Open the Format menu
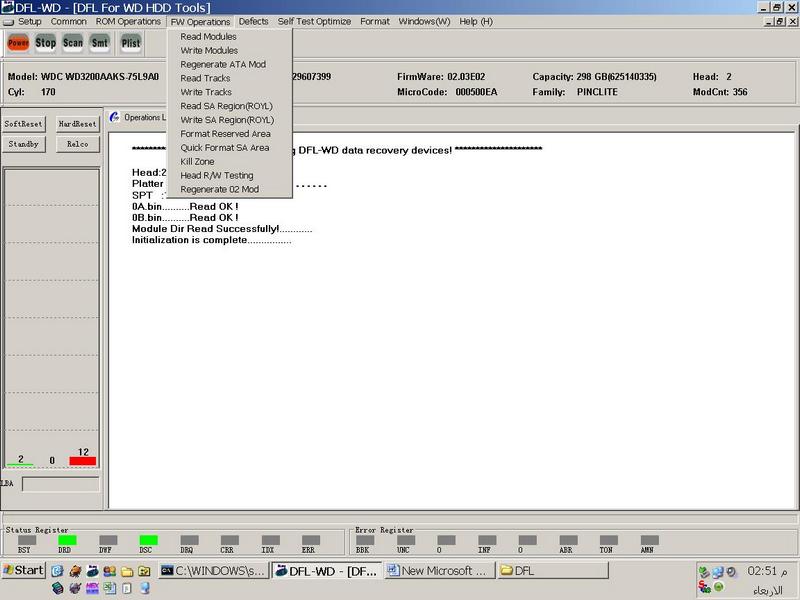This screenshot has width=800, height=600. point(374,21)
